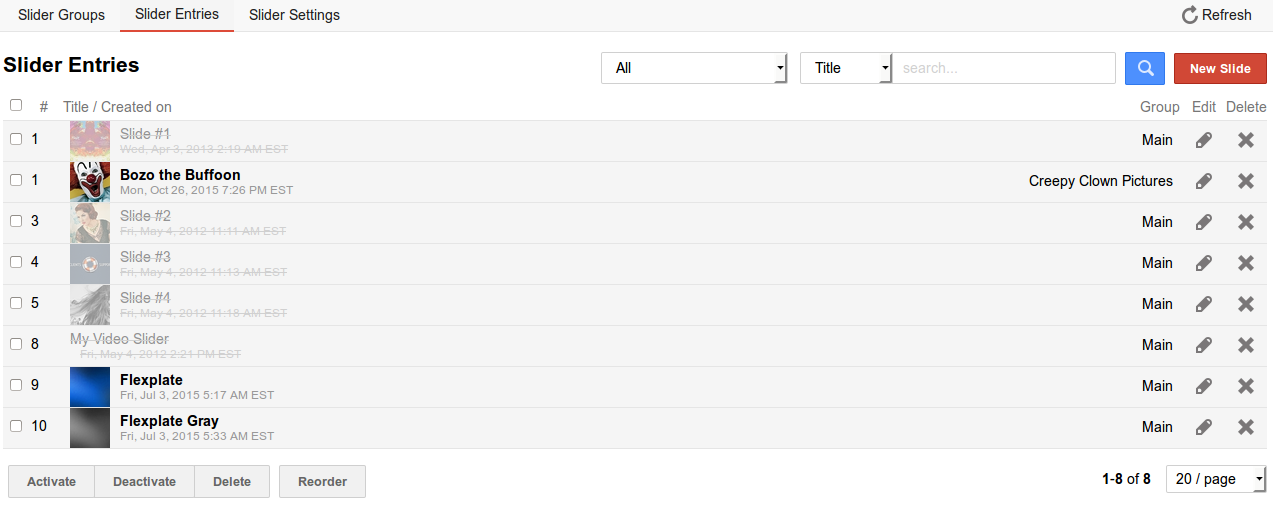Delete the Bozo the Buffoon slide
1273x506 pixels.
point(1246,181)
